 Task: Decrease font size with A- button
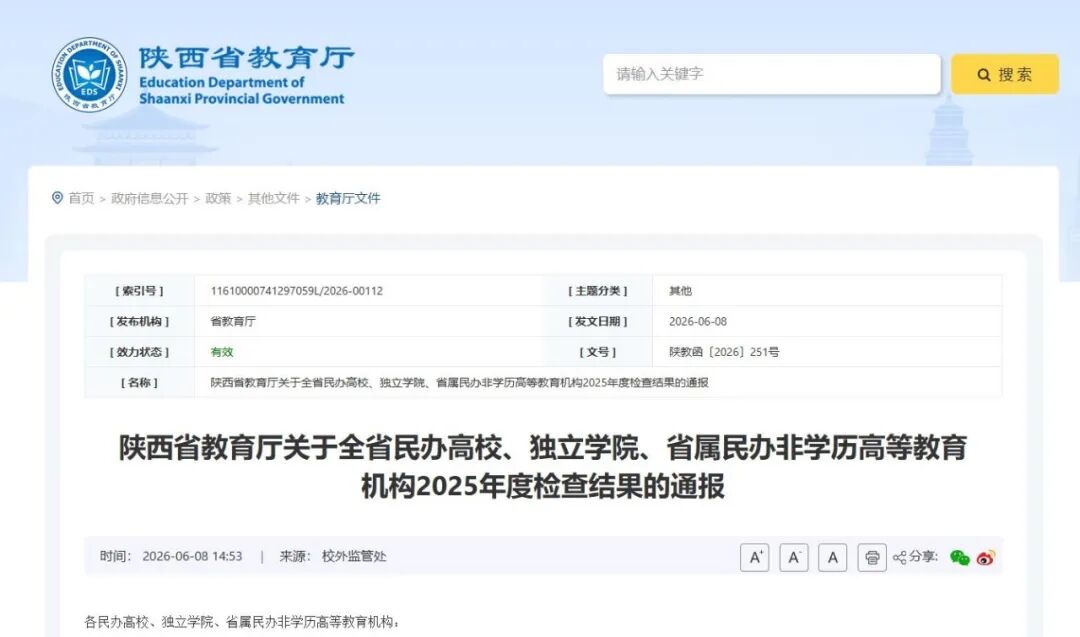pos(793,557)
